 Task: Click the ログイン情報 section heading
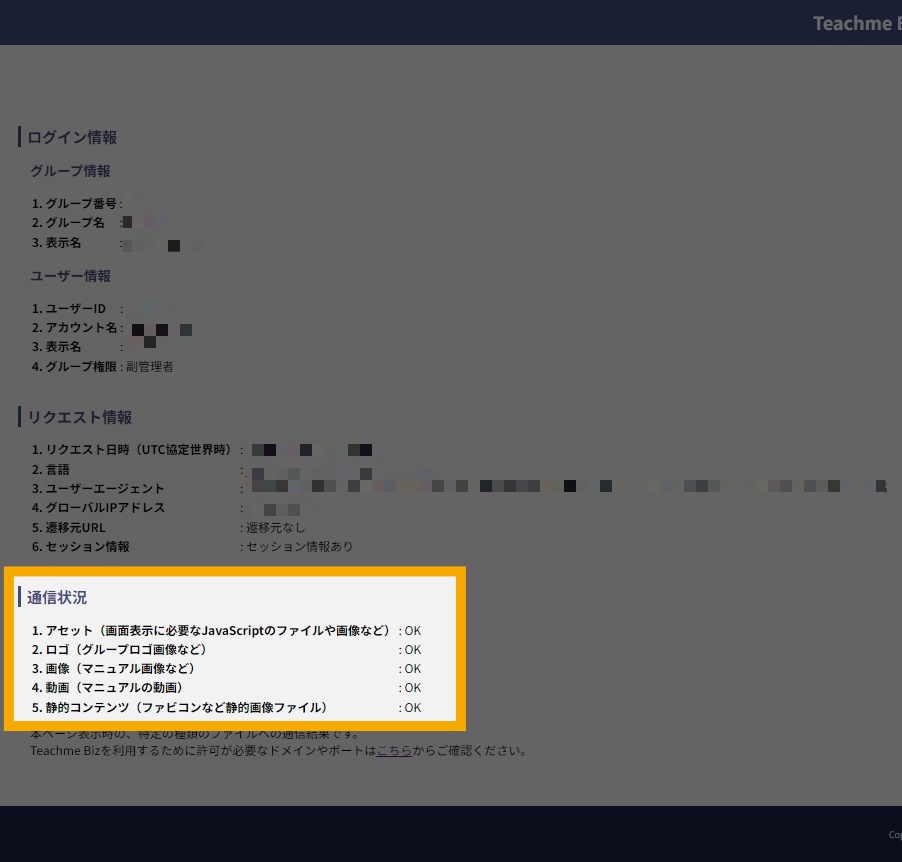(72, 137)
